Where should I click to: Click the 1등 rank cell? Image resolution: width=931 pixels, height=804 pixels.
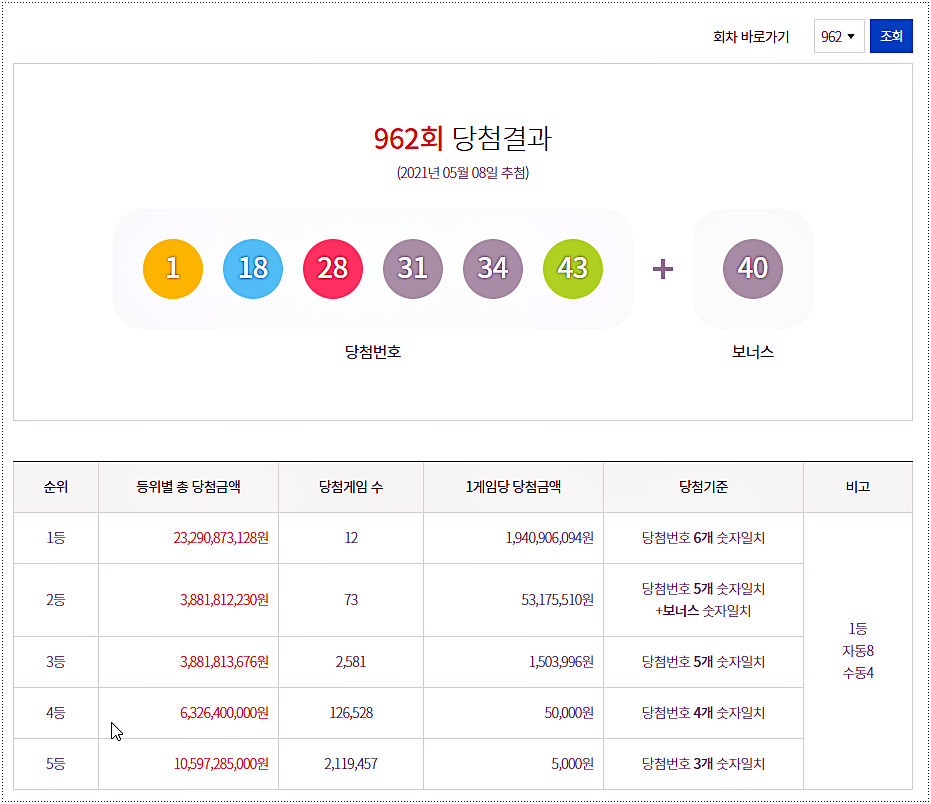pyautogui.click(x=56, y=538)
